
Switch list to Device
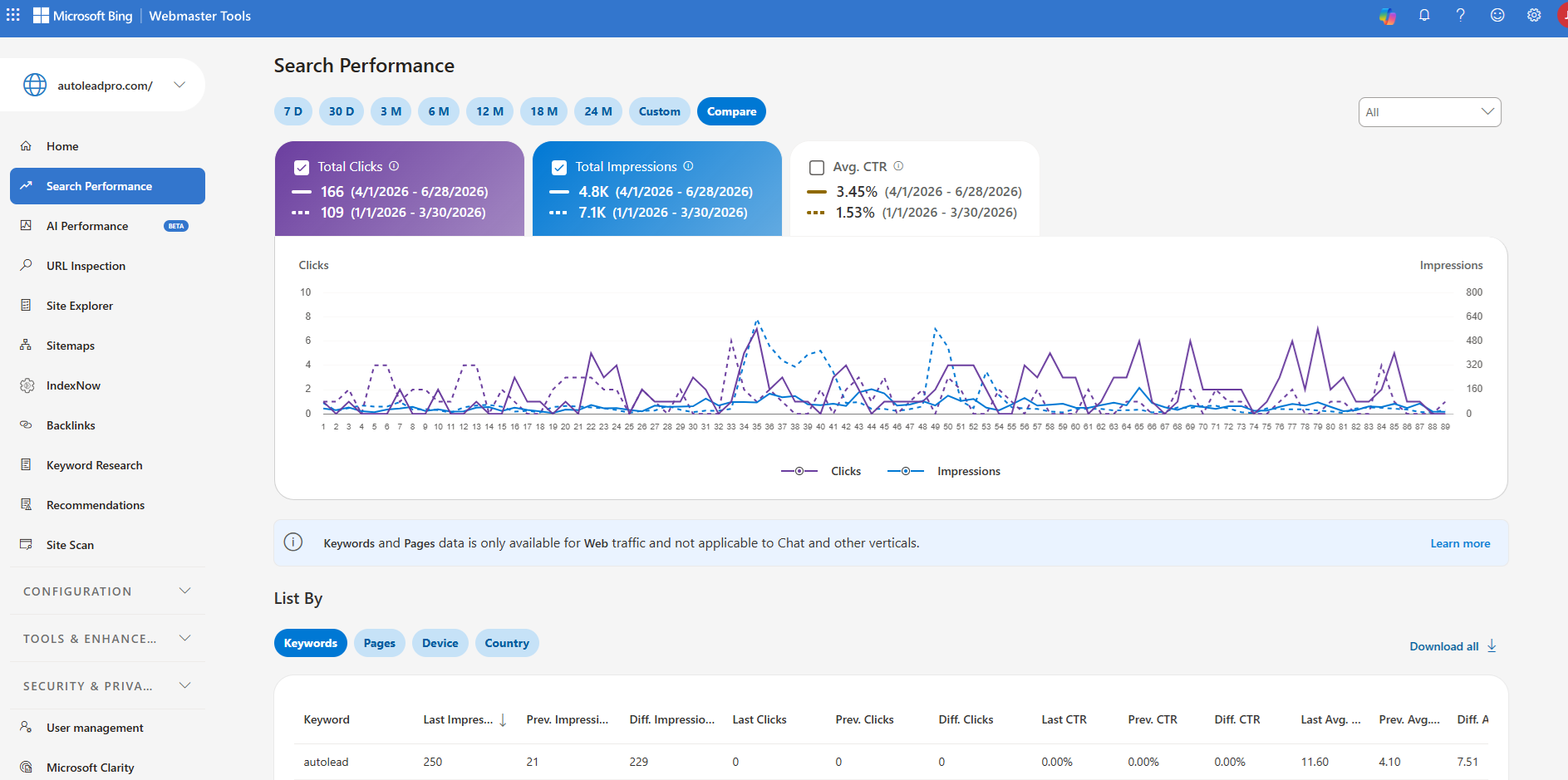pyautogui.click(x=440, y=643)
